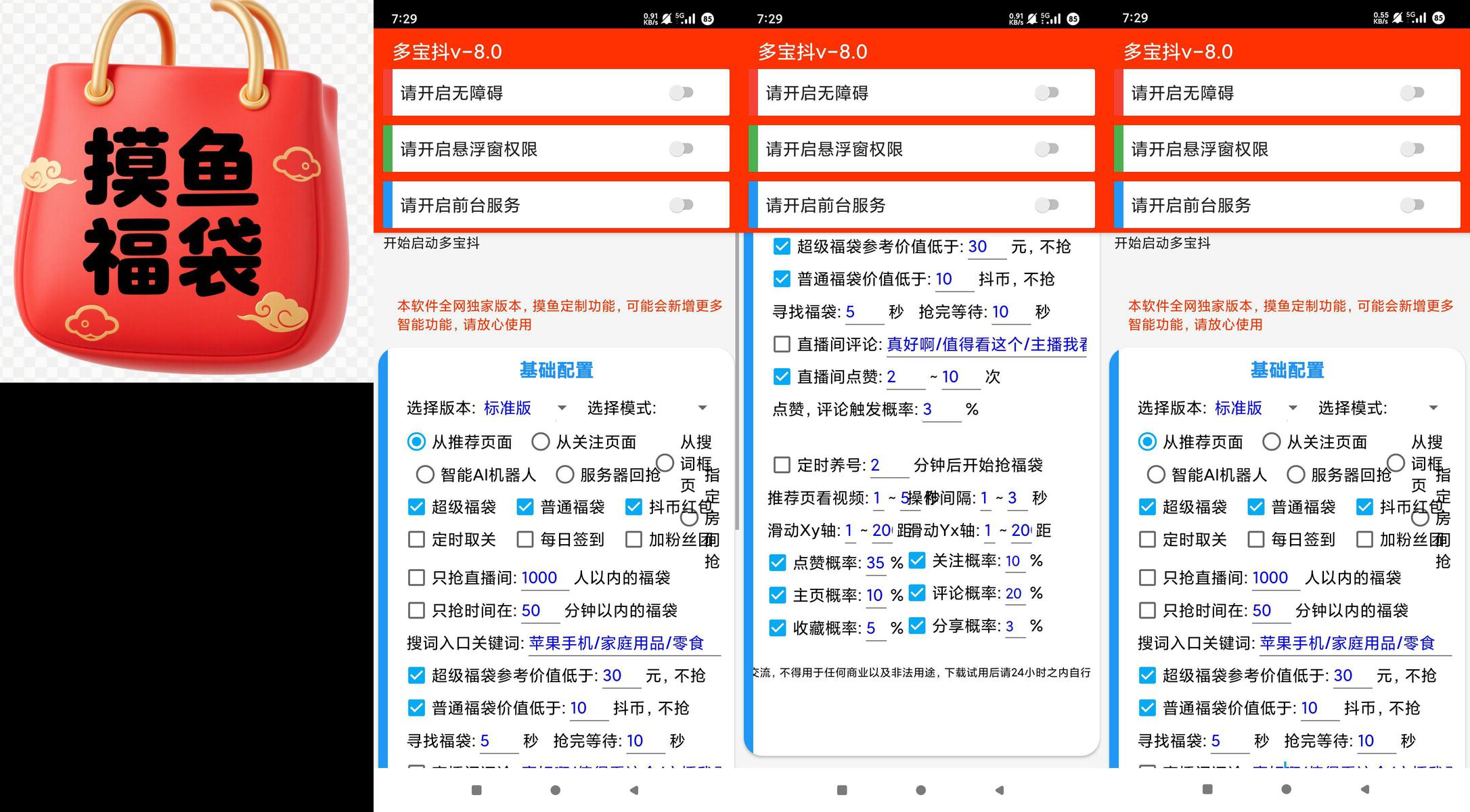The height and width of the screenshot is (812, 1470).
Task: Tap home circle in leftmost phone's navigation bar
Action: click(555, 790)
